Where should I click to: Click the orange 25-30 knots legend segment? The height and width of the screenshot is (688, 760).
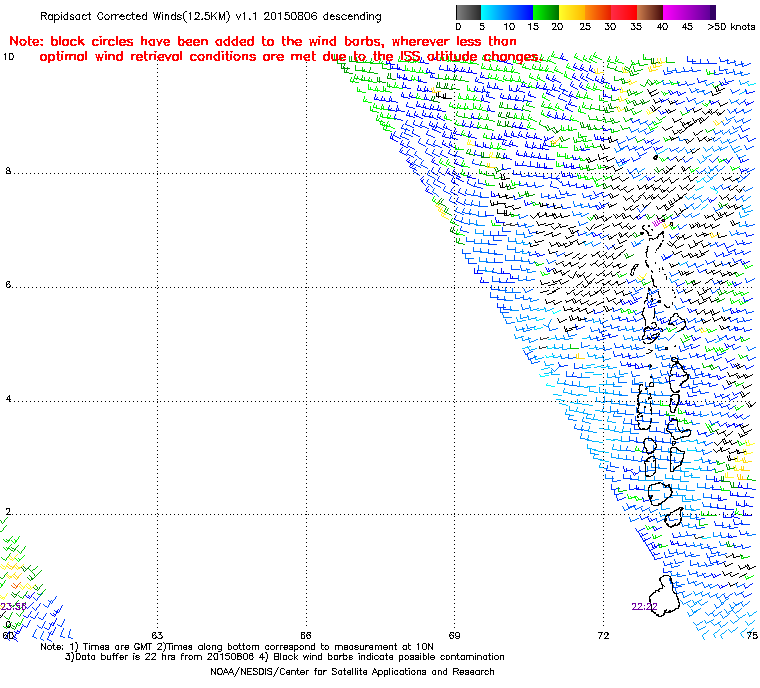(598, 12)
